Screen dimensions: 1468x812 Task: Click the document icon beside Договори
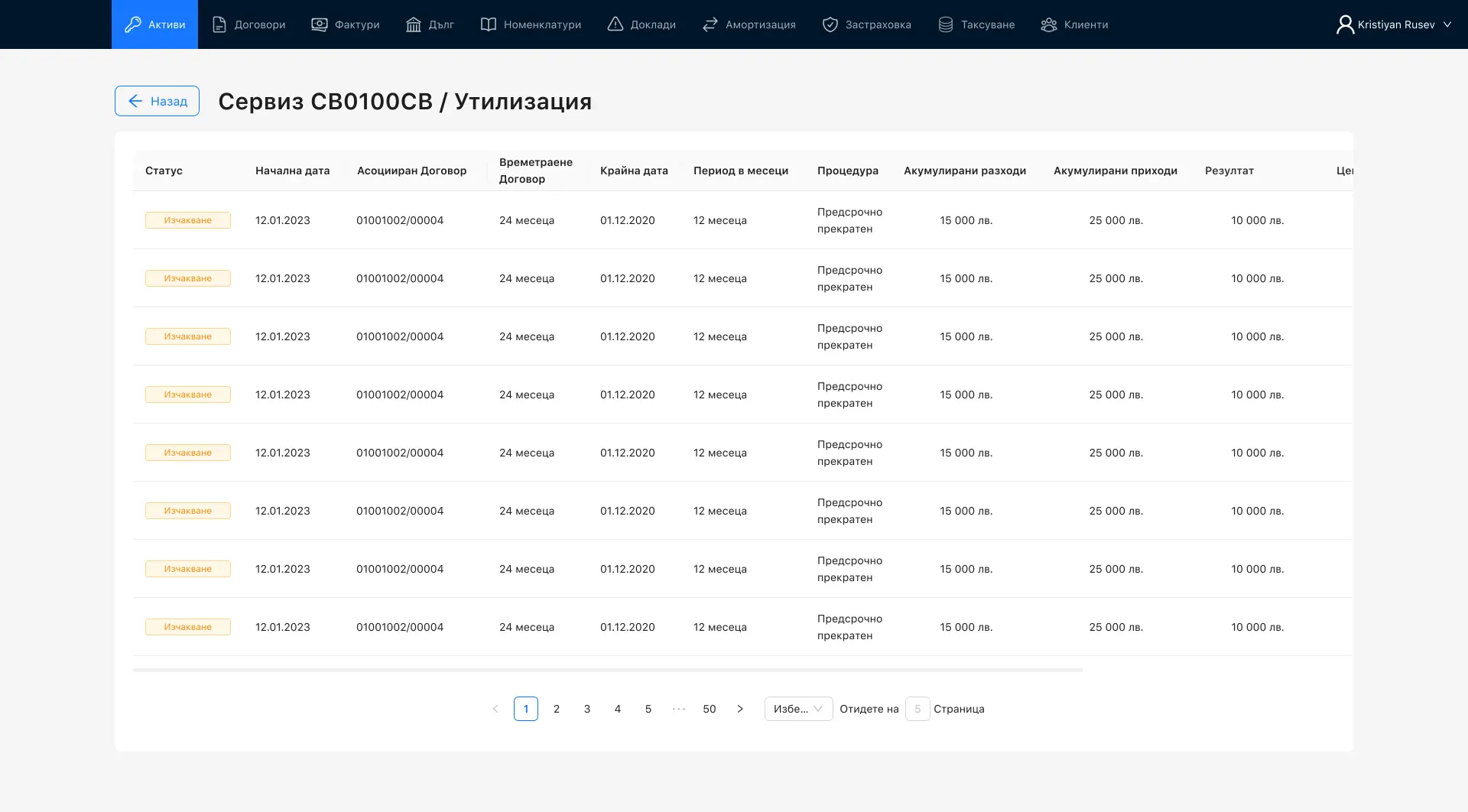tap(219, 24)
